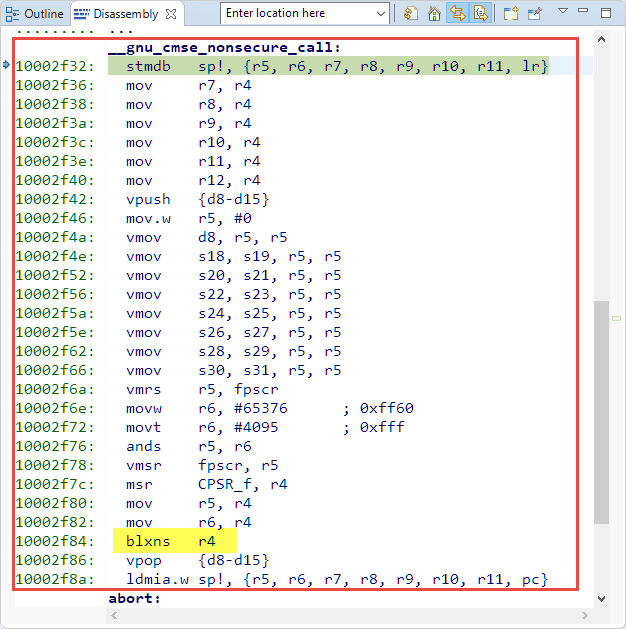
Task: Toggle the Show Source button
Action: click(481, 14)
